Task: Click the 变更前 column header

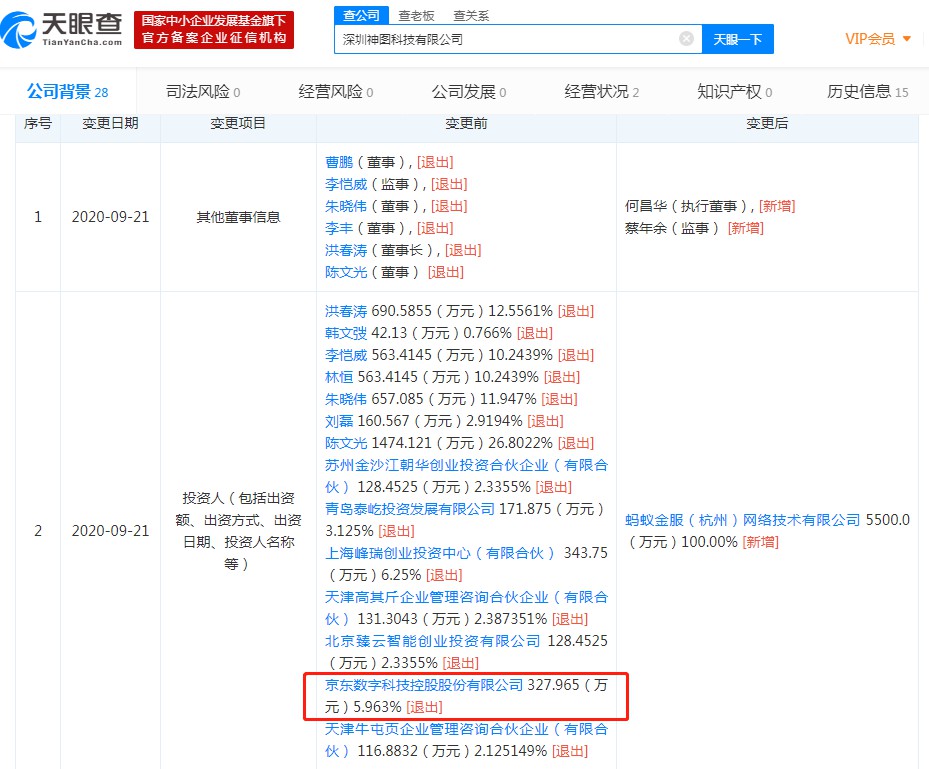Action: click(x=466, y=123)
